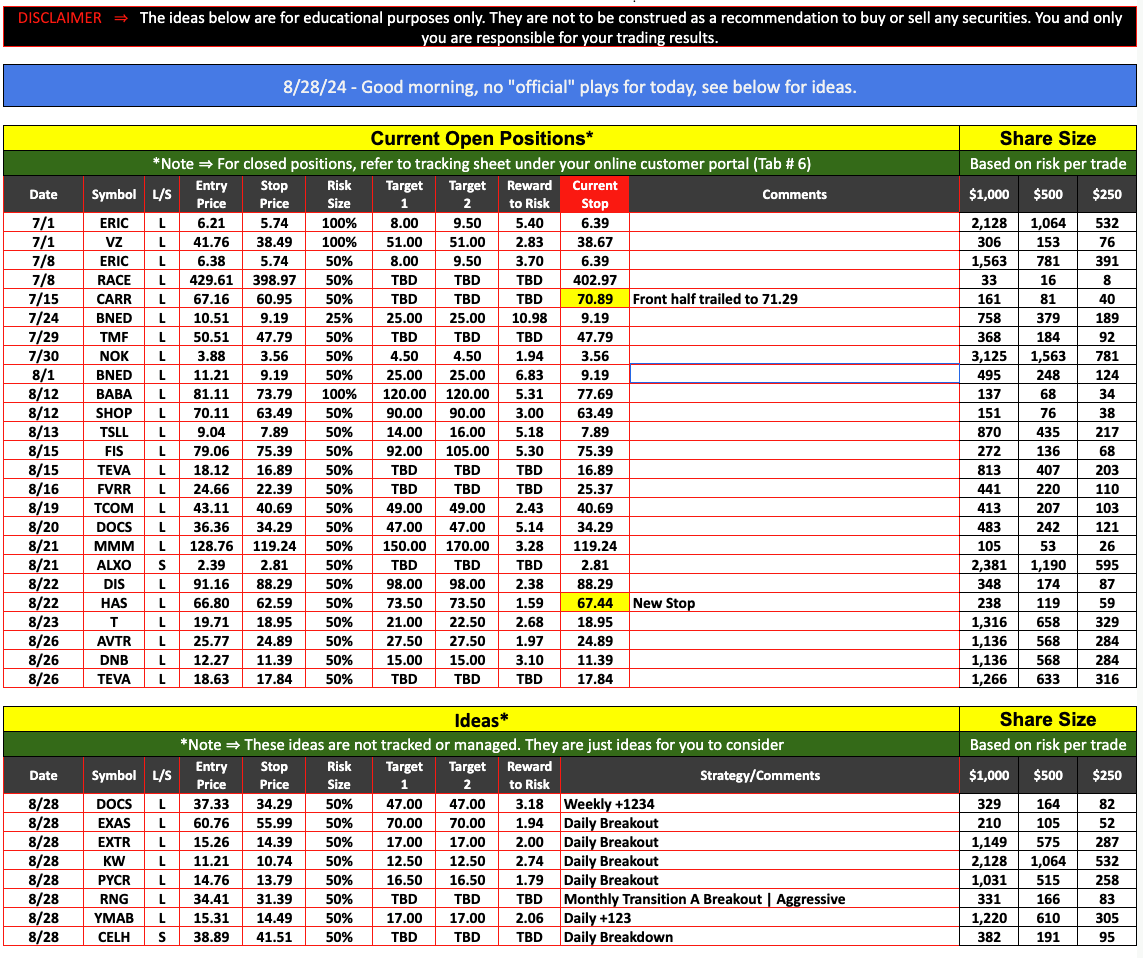
Task: Click the red DISCLAIMER banner text
Action: pos(58,18)
